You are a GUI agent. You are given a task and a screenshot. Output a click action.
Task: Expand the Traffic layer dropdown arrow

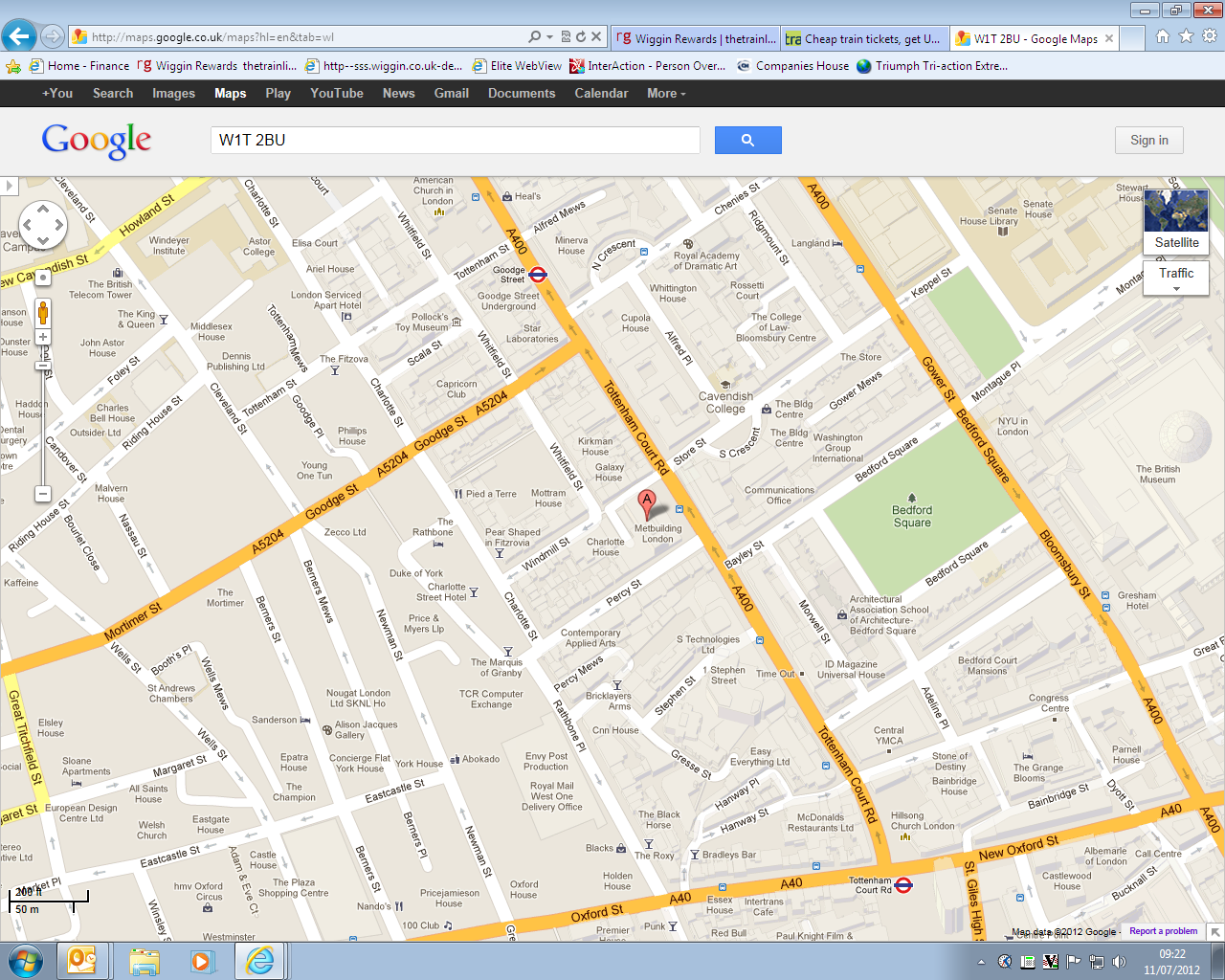coord(1176,289)
